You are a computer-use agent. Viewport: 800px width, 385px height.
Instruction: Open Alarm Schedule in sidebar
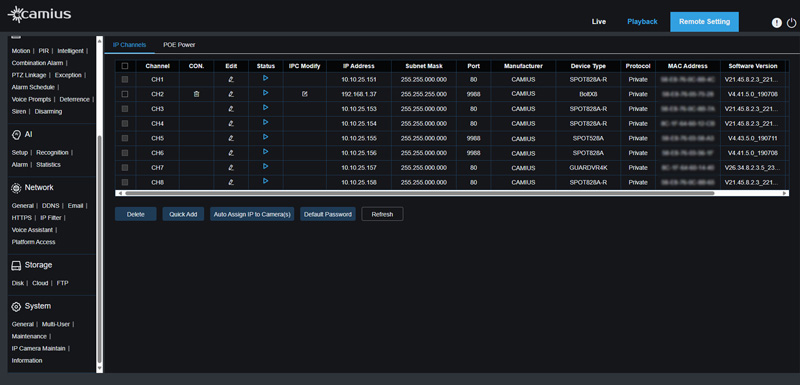[33, 87]
